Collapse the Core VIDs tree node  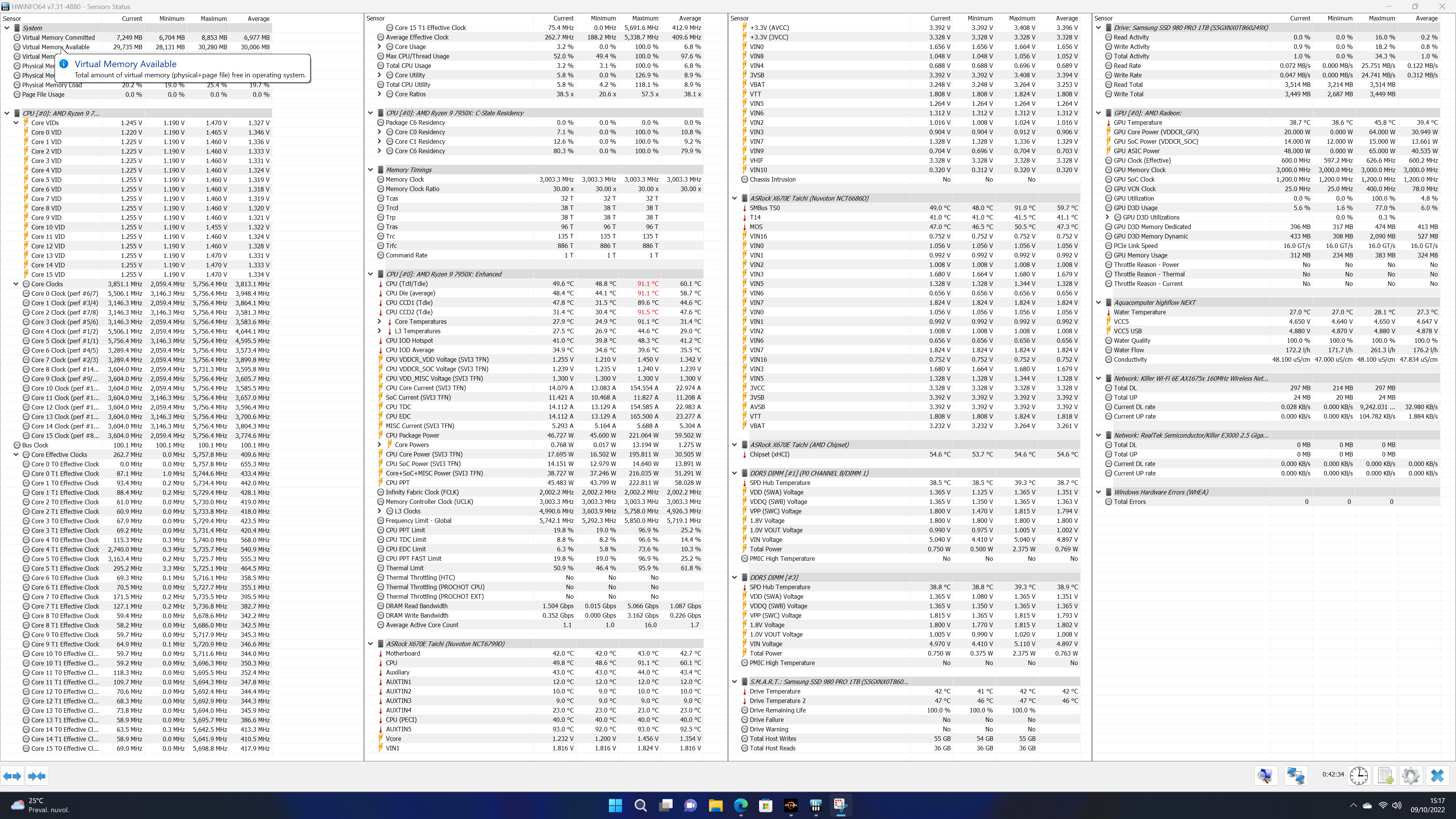[16, 122]
